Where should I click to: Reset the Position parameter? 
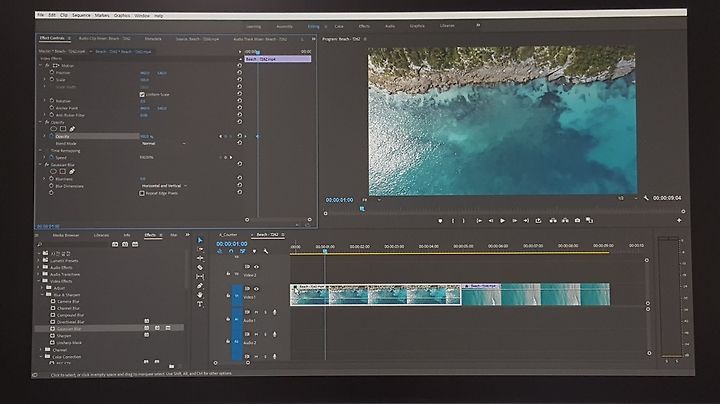pos(239,73)
